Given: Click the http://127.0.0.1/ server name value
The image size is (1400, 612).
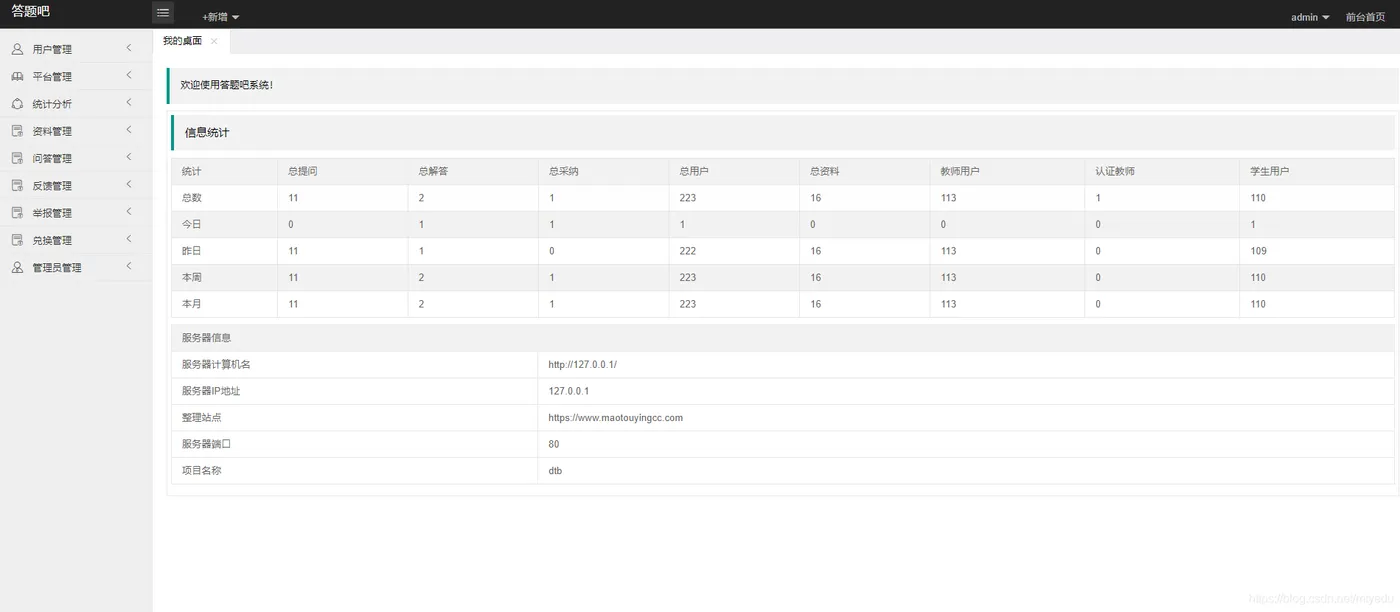Looking at the screenshot, I should click(x=583, y=364).
